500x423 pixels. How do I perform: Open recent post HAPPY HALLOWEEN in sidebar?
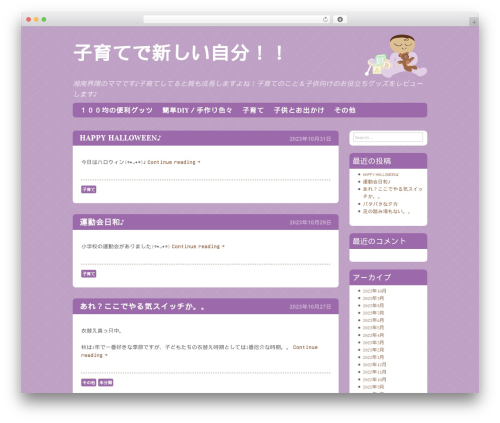point(381,174)
